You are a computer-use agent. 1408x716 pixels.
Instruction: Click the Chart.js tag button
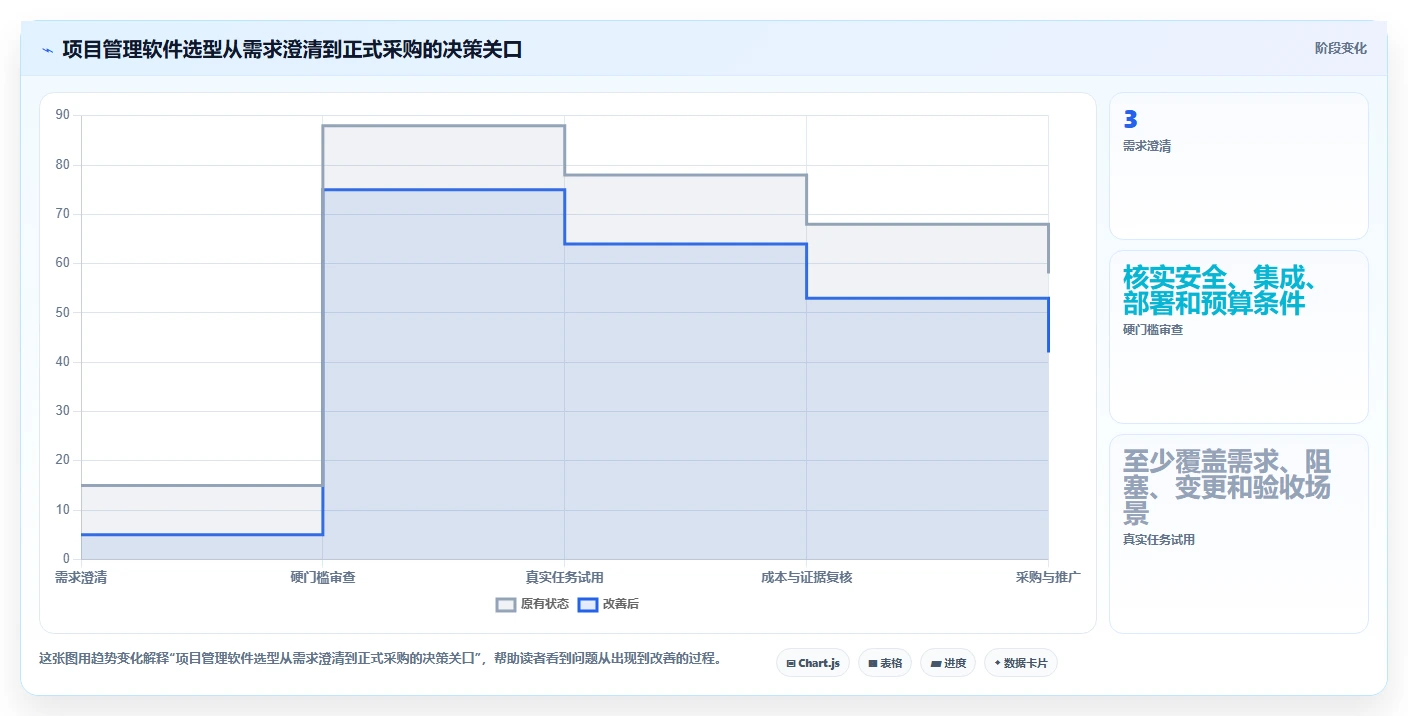[812, 663]
